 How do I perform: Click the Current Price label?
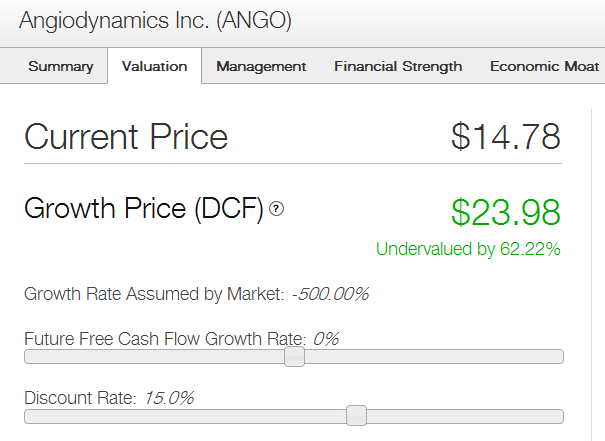pos(126,137)
